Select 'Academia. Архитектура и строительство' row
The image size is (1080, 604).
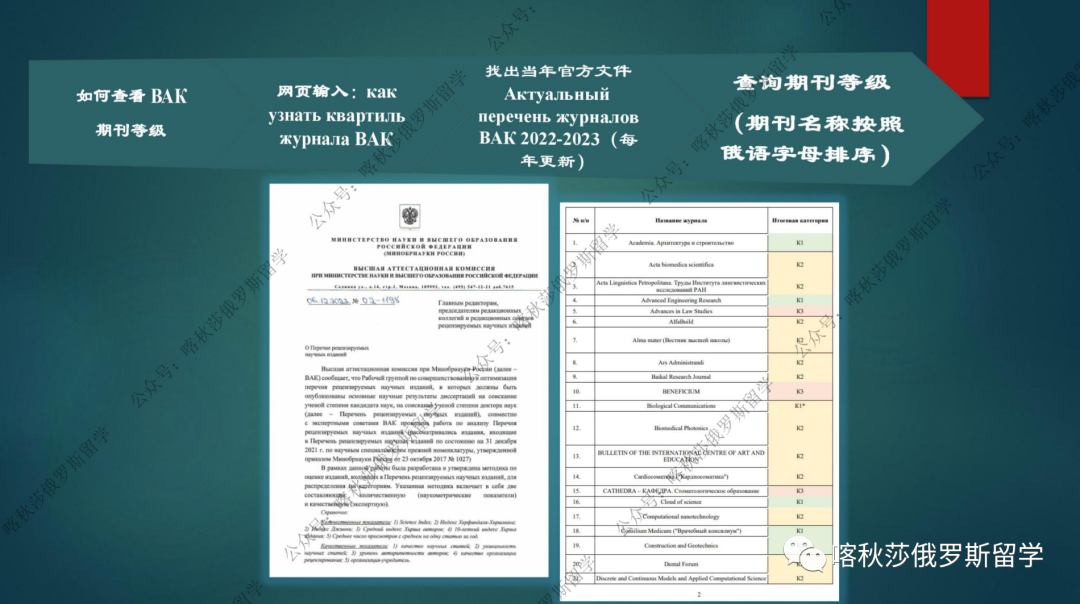coord(699,242)
